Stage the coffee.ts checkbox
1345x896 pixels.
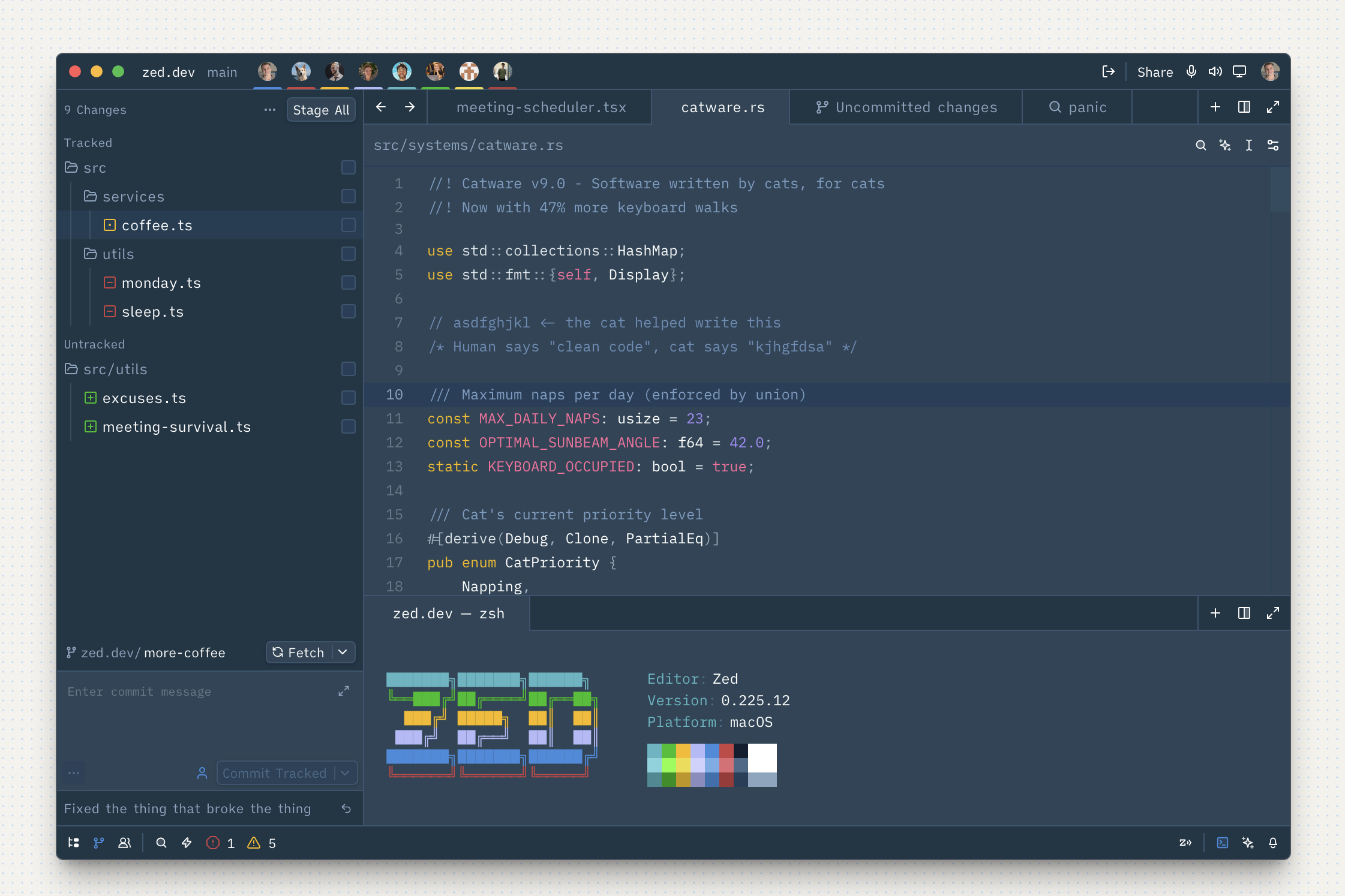tap(349, 225)
